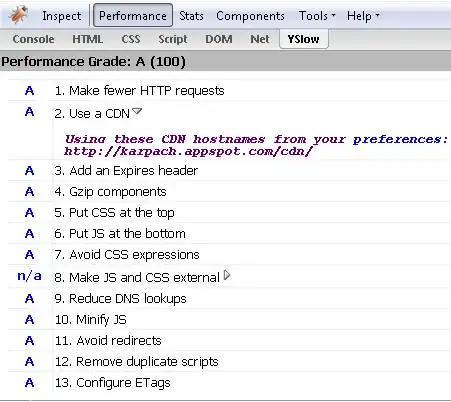The width and height of the screenshot is (451, 402).
Task: Collapse the Use a CDN details triangle
Action: tap(137, 111)
